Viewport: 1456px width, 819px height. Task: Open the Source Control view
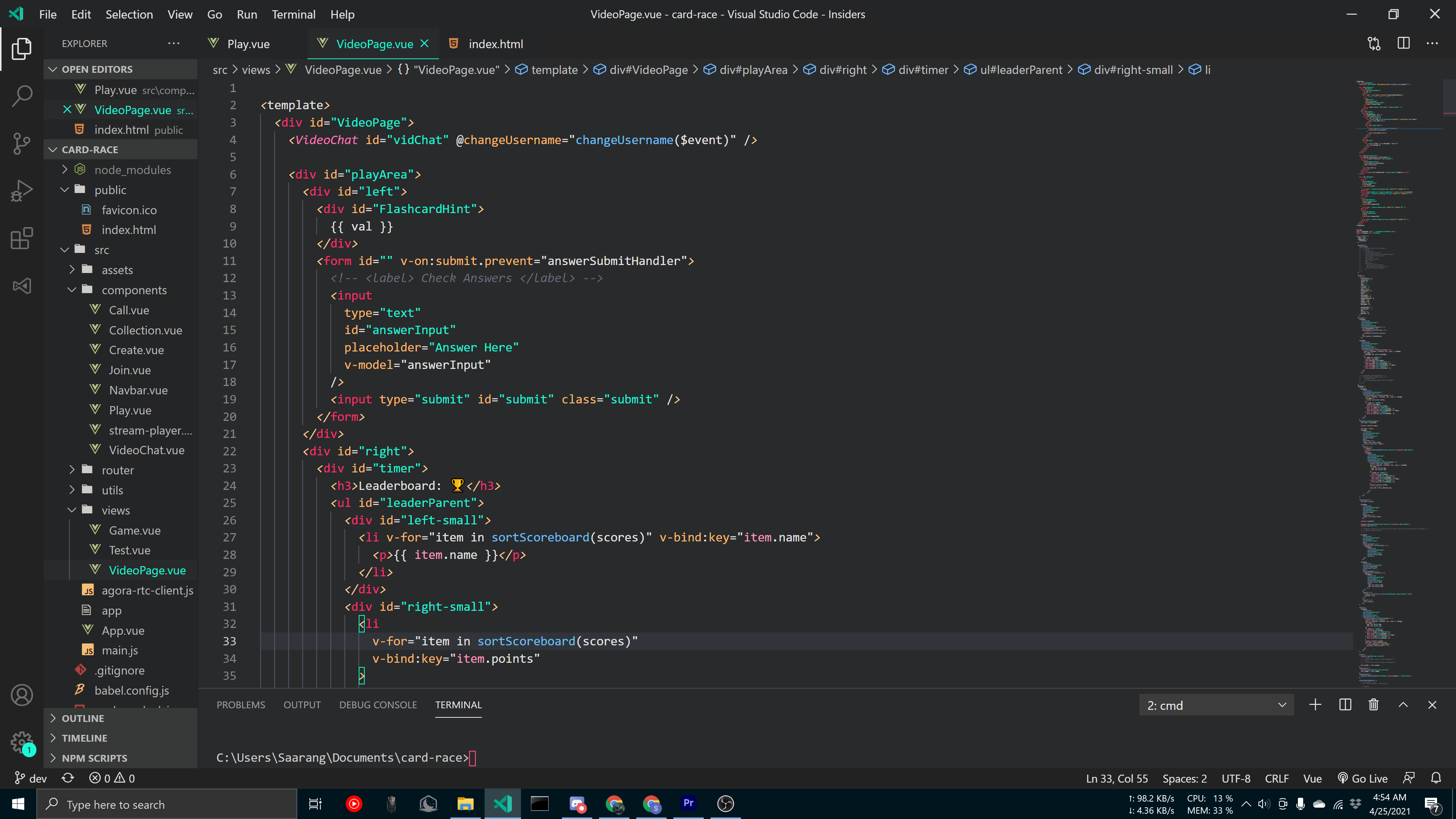coord(22,143)
